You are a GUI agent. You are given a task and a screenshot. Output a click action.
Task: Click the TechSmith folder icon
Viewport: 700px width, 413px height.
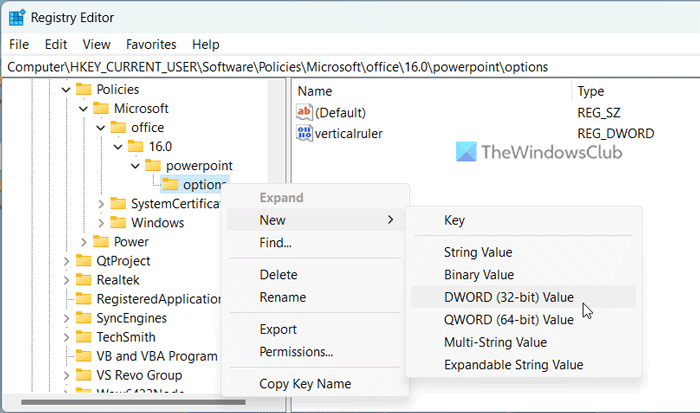tap(84, 336)
